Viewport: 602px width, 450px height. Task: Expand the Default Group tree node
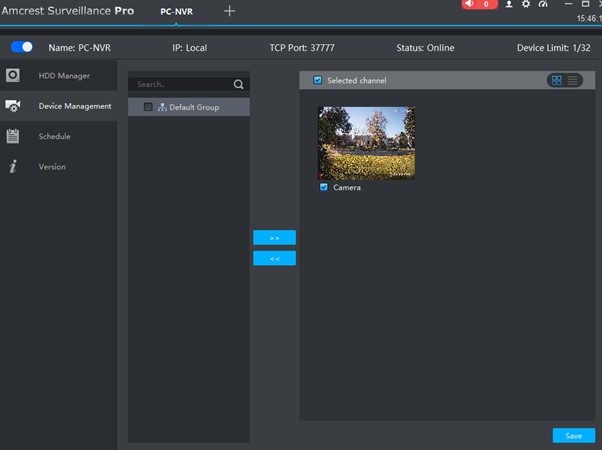(162, 107)
